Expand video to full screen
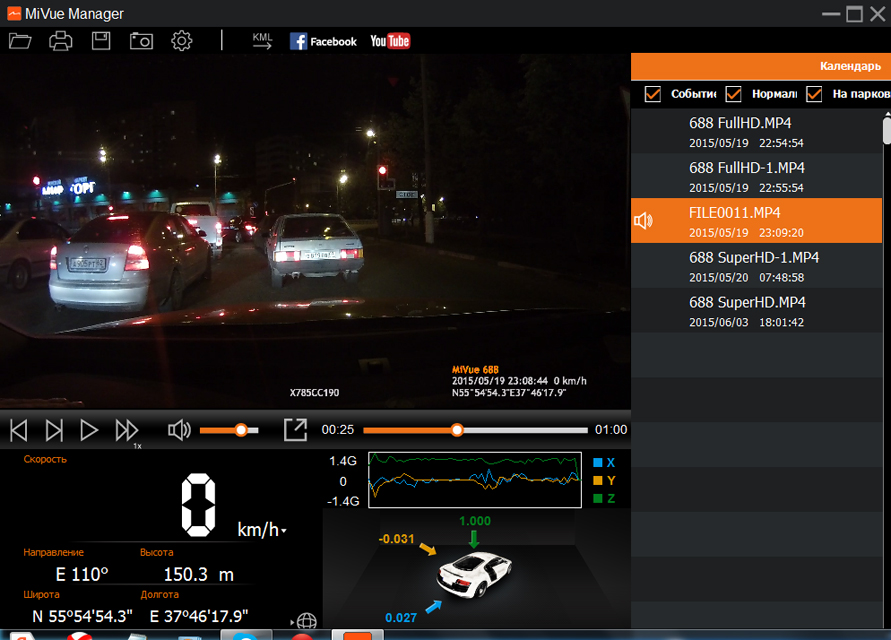 point(295,430)
